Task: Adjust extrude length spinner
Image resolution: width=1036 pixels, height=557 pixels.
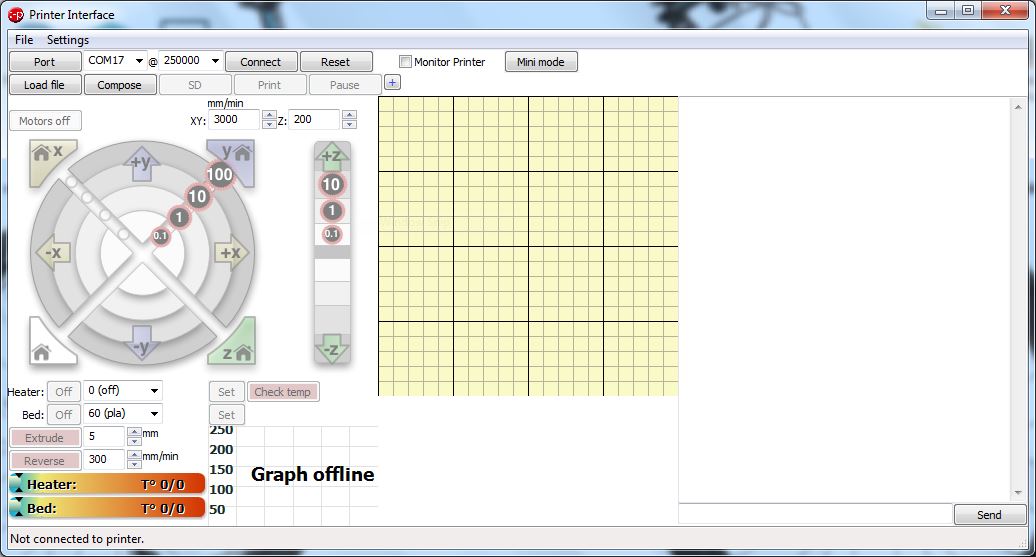Action: click(x=134, y=436)
